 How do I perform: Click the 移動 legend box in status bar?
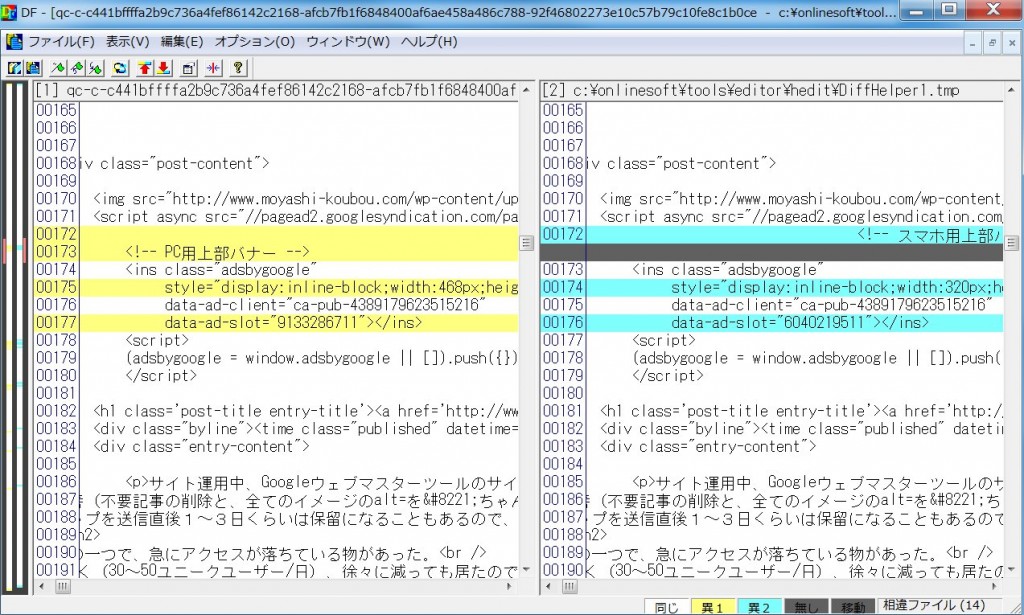point(851,607)
